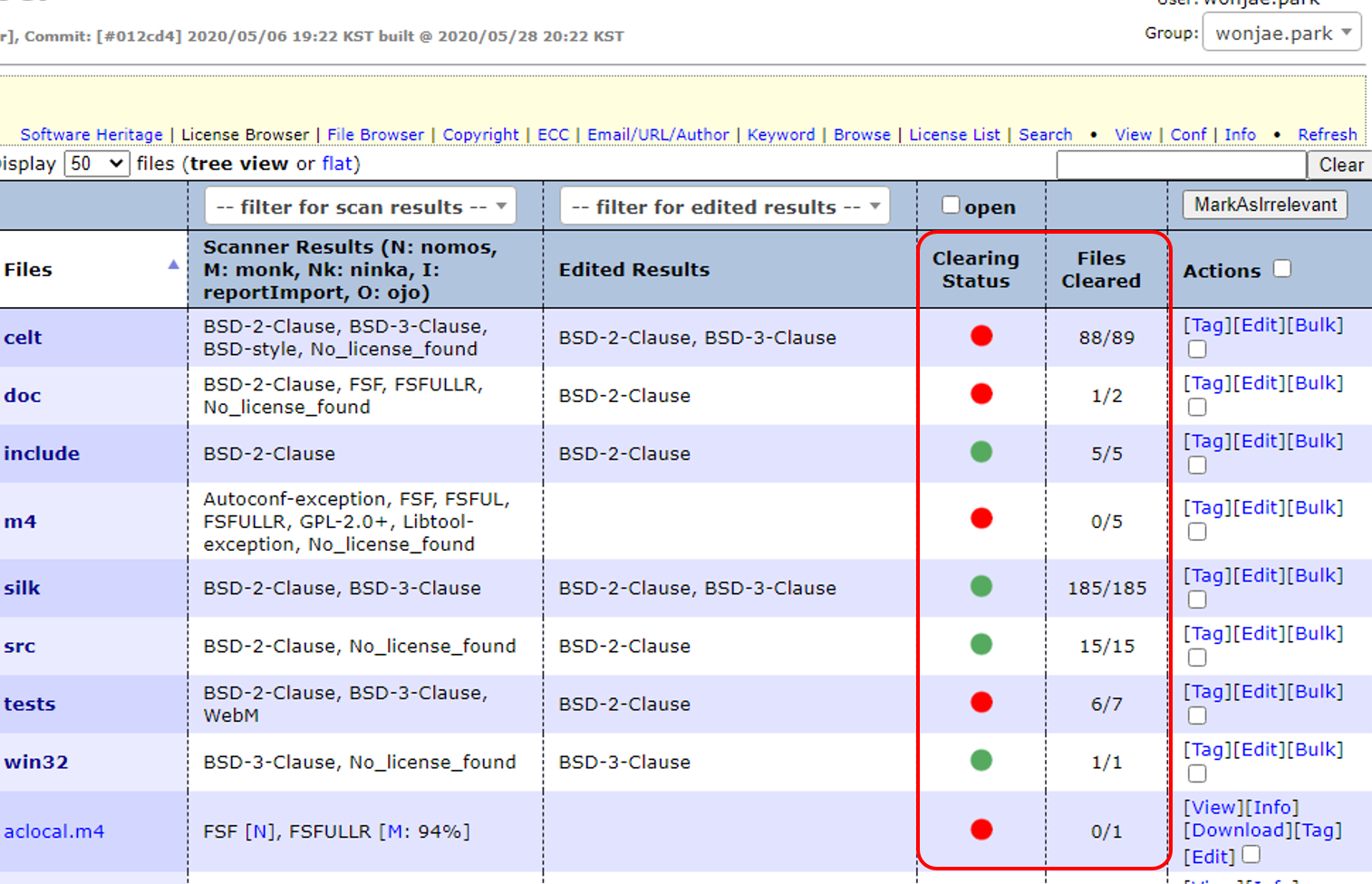The height and width of the screenshot is (884, 1372).
Task: Click [Tag] link in tests row
Action: [1208, 691]
